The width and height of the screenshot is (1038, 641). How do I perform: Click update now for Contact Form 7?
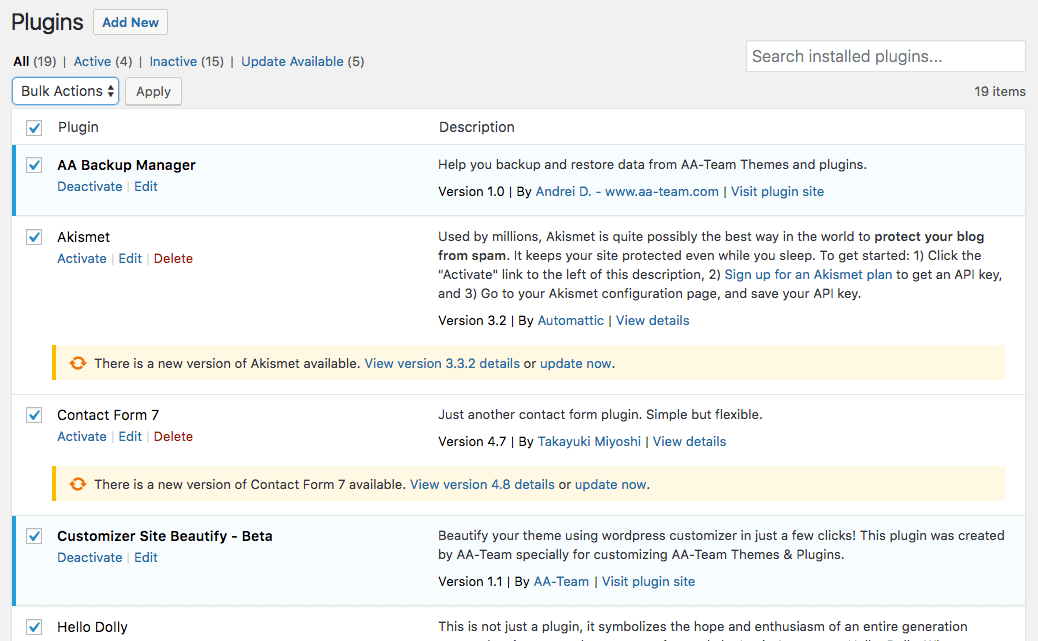pos(610,485)
